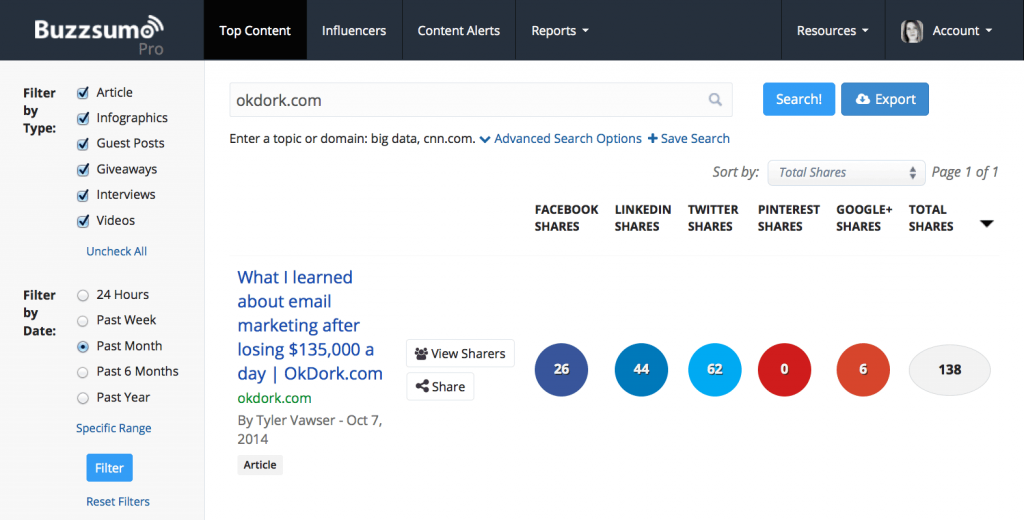Expand the Resources menu

tap(833, 31)
